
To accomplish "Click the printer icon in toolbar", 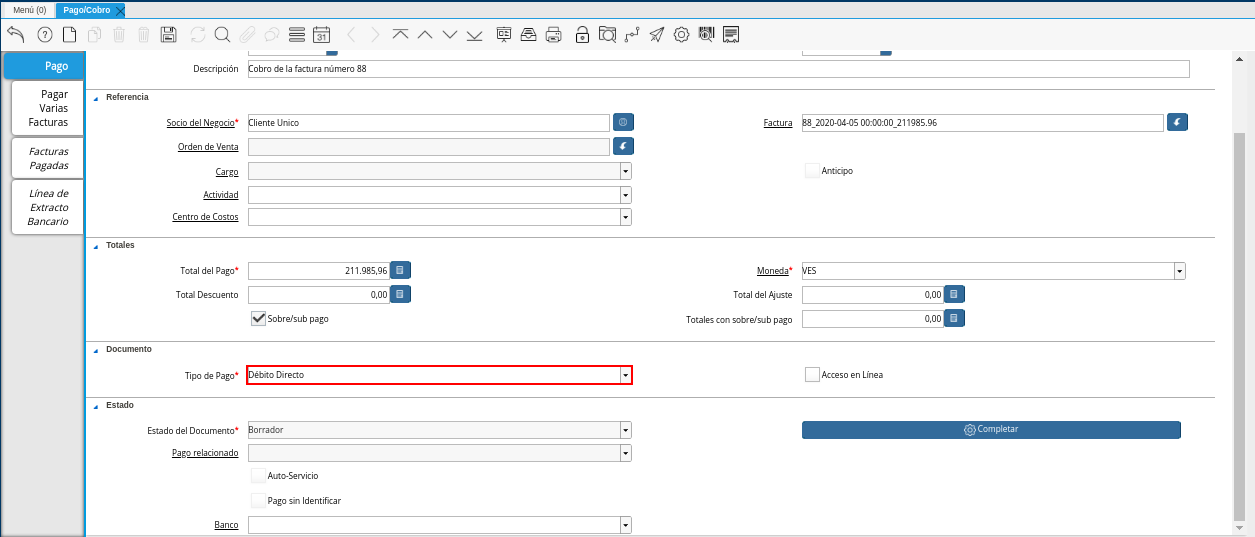I will (x=554, y=35).
